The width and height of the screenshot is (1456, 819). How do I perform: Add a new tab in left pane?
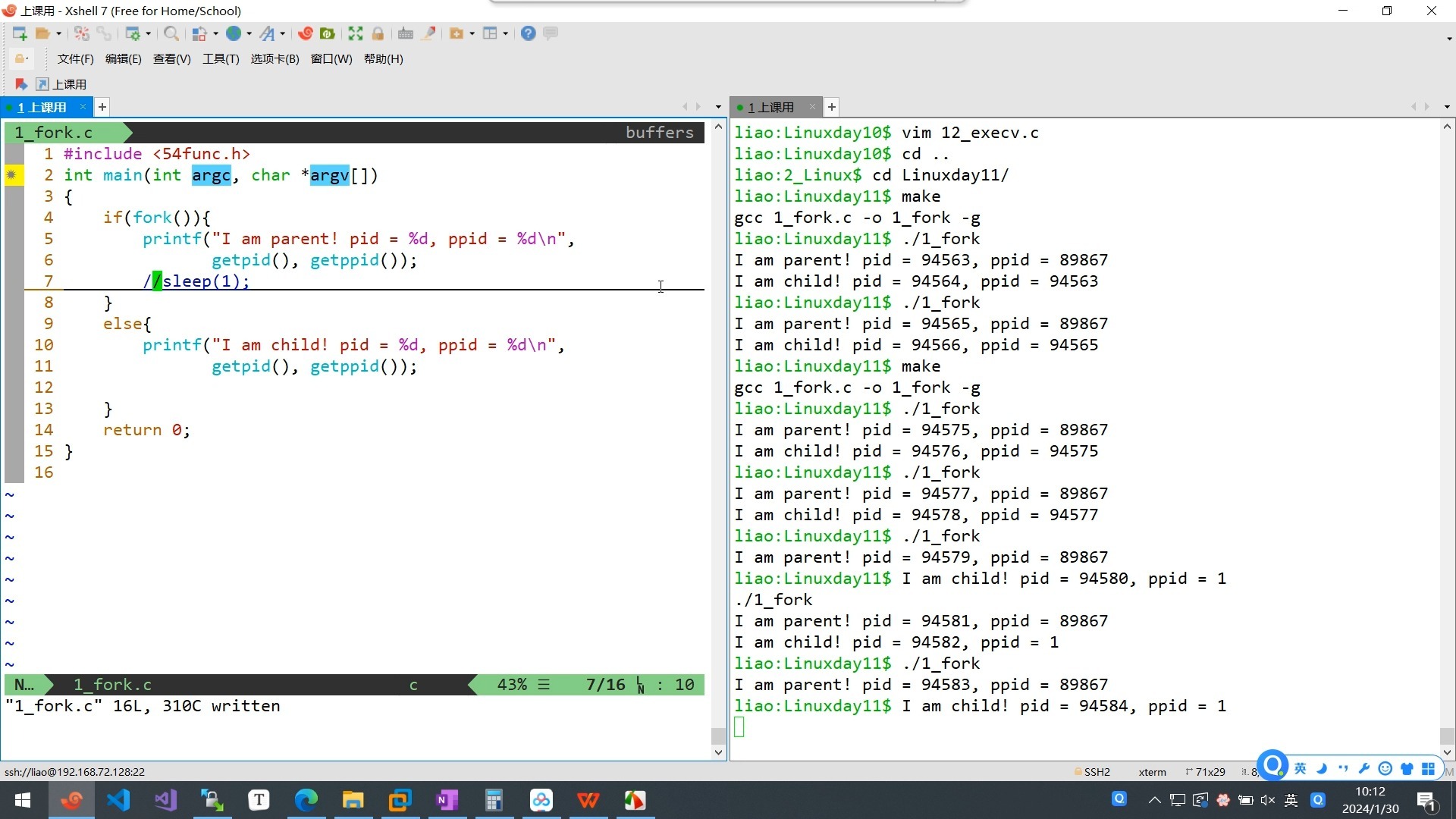tap(102, 107)
